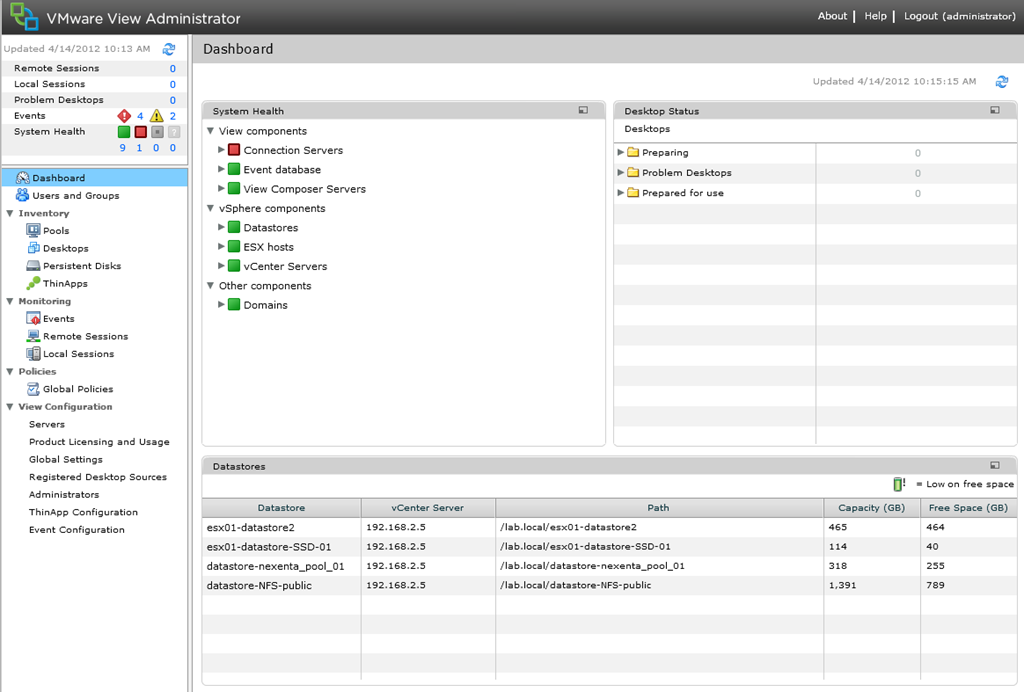Click the red System Health indicator
This screenshot has height=692, width=1024.
(x=140, y=132)
